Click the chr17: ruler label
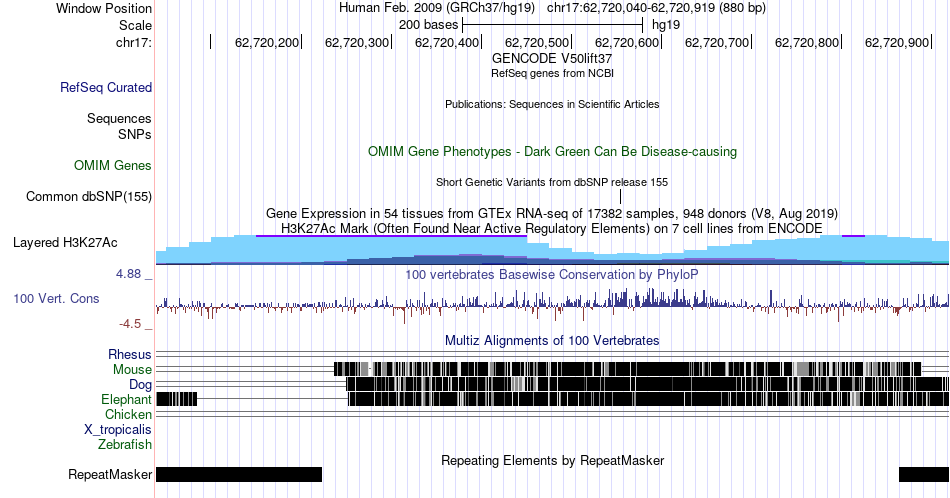Image resolution: width=950 pixels, height=498 pixels. point(133,42)
